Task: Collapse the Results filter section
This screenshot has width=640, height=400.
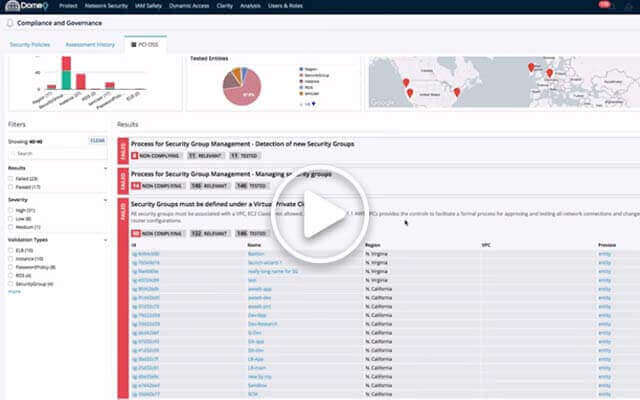Action: pos(105,168)
